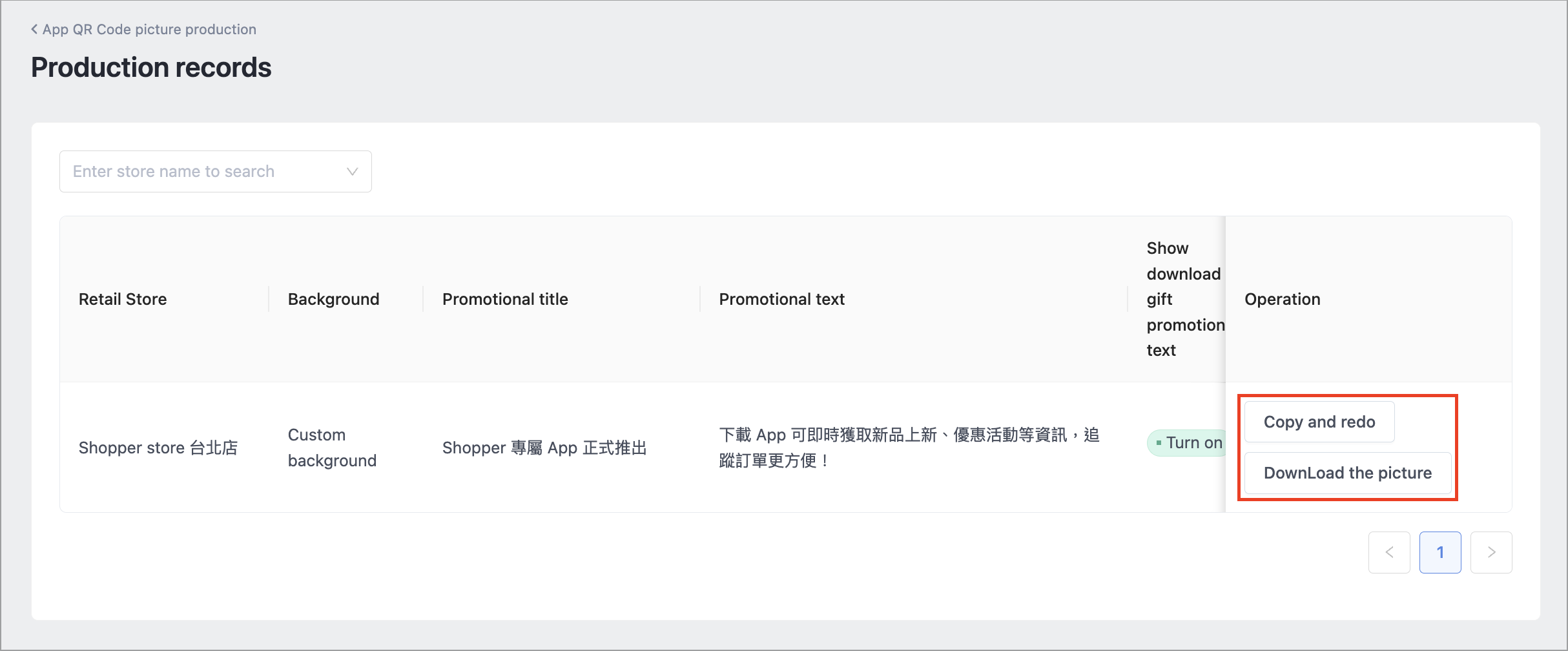Click the Production records heading

click(151, 67)
